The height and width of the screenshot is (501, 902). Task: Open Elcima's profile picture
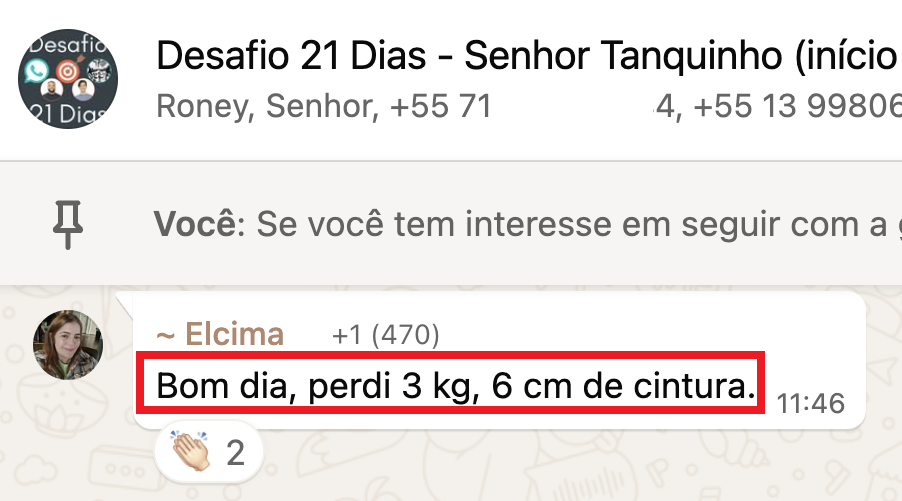click(68, 345)
